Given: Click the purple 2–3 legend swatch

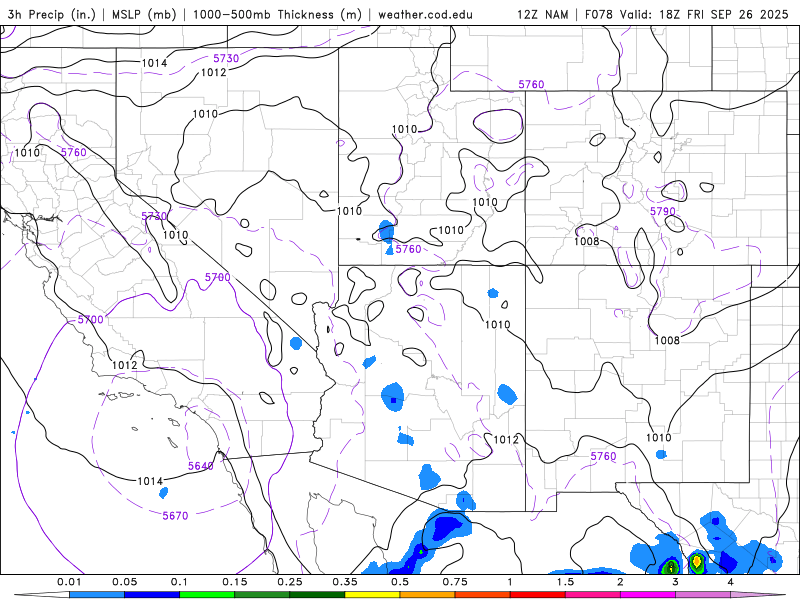Looking at the screenshot, I should [648, 595].
